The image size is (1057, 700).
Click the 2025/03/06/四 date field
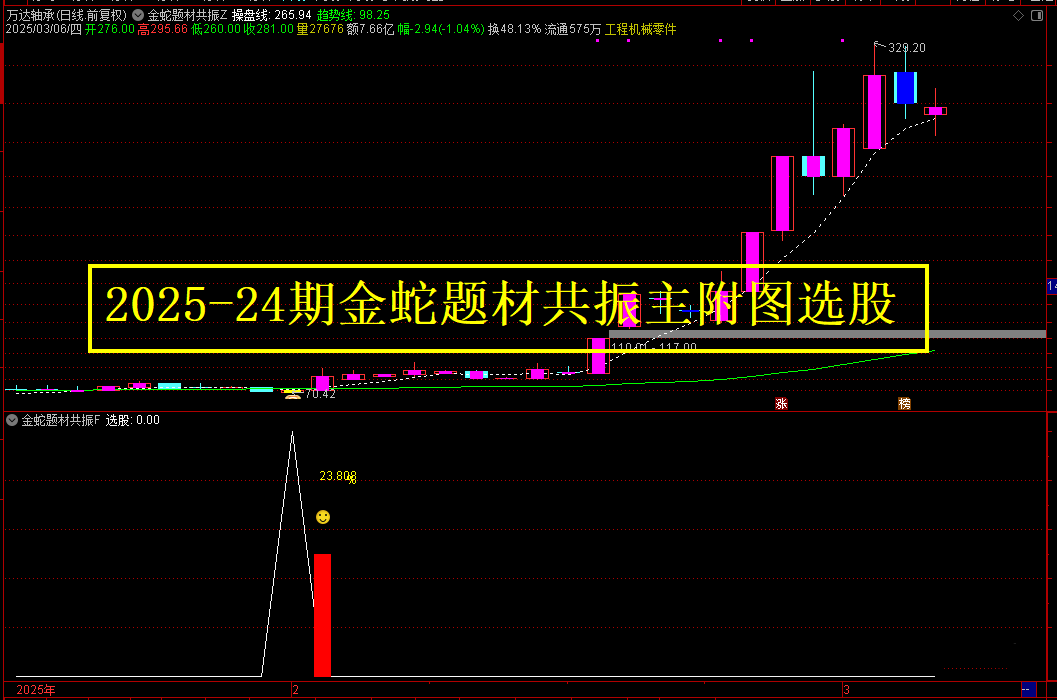coord(45,30)
